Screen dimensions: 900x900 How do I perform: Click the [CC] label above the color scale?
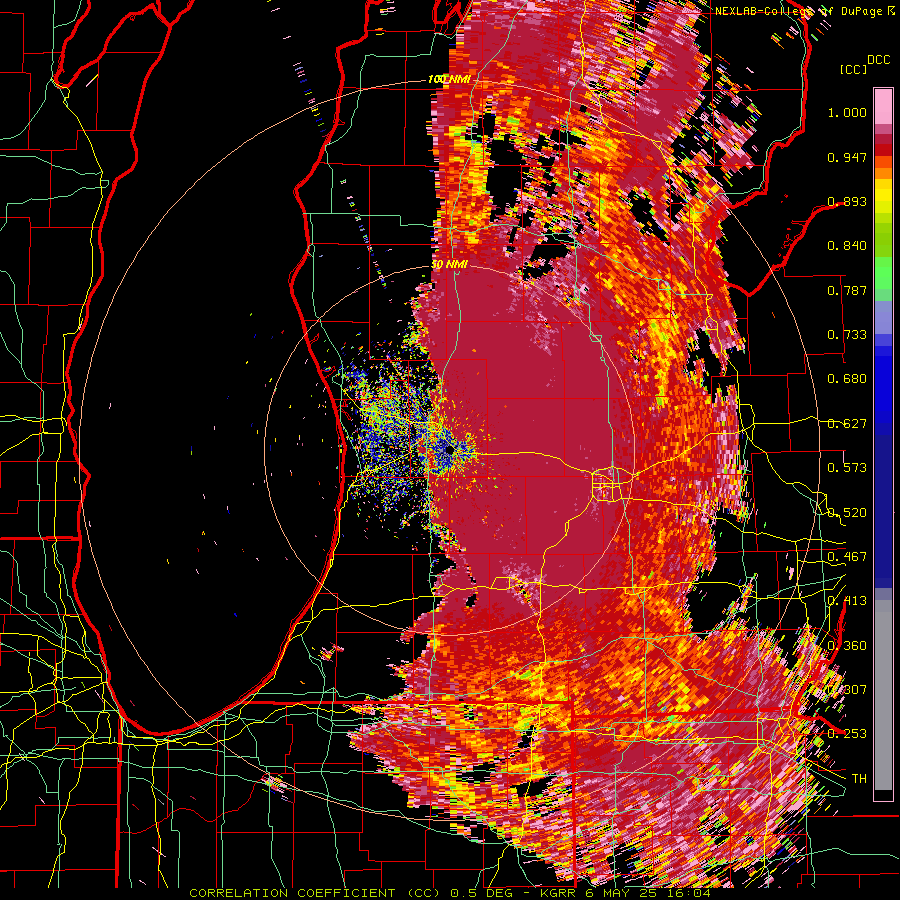[853, 69]
